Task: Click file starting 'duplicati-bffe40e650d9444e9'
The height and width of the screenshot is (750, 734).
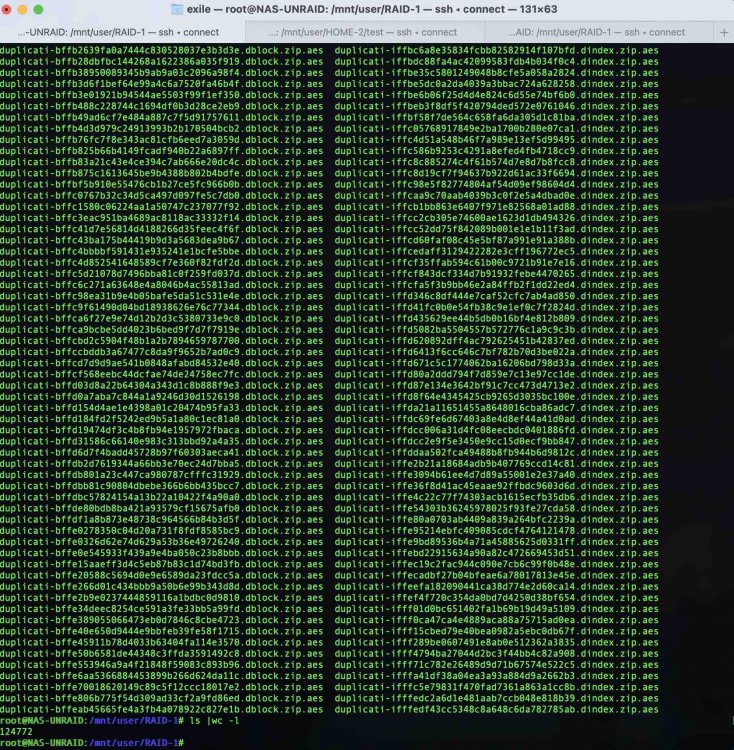Action: (162, 631)
